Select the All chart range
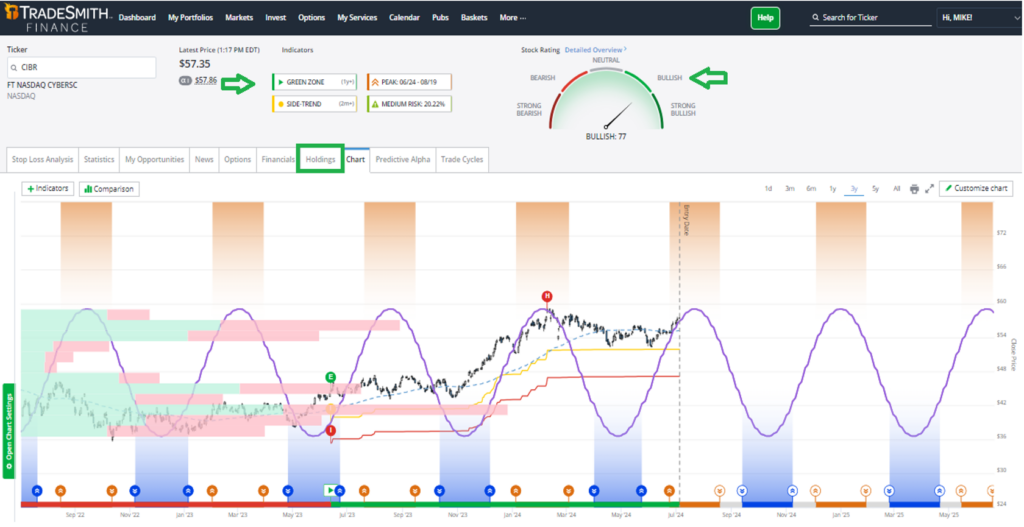Viewport: 1024px width, 527px height. click(x=897, y=189)
